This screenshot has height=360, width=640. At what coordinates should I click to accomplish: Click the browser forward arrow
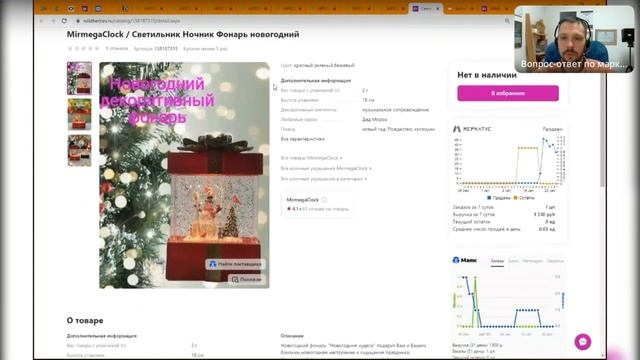click(x=53, y=21)
